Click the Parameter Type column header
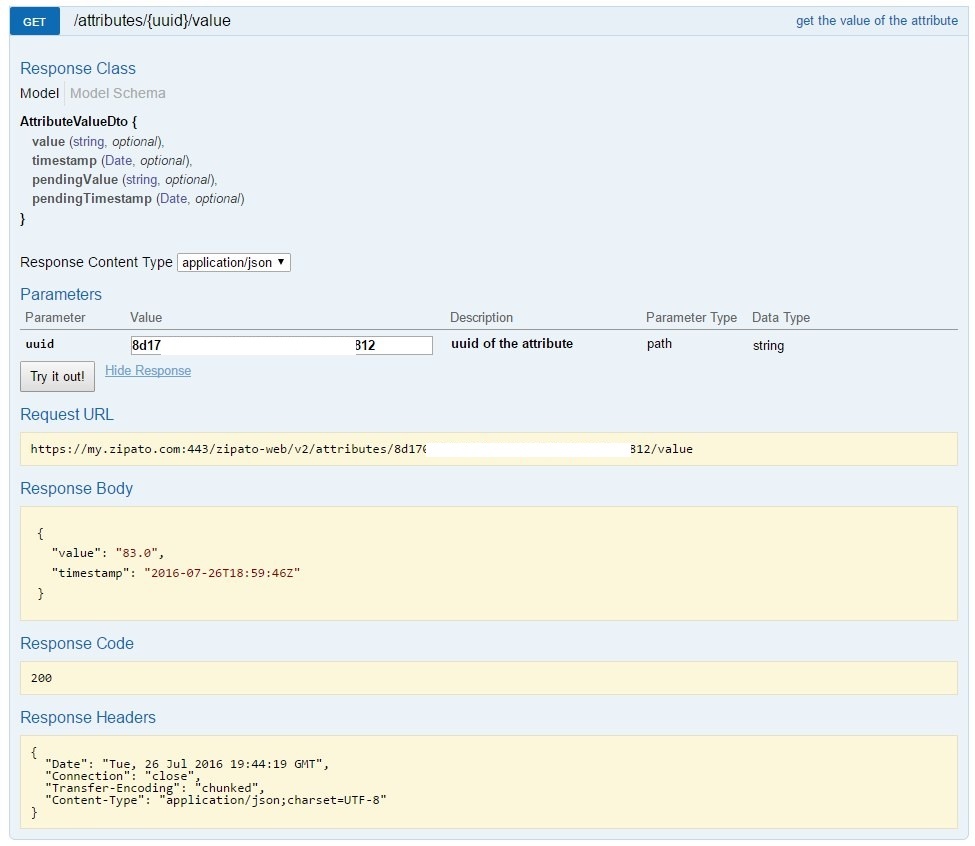Viewport: 975px width, 846px height. [691, 318]
